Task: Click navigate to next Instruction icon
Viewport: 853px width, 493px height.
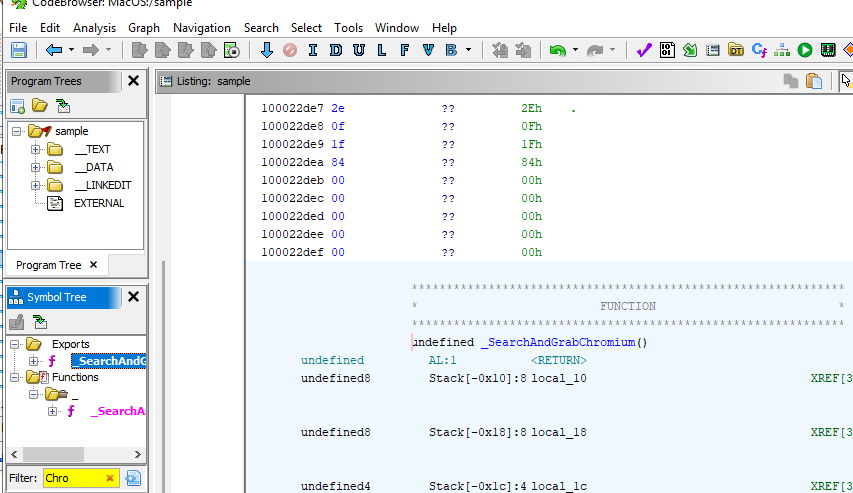Action: click(312, 50)
